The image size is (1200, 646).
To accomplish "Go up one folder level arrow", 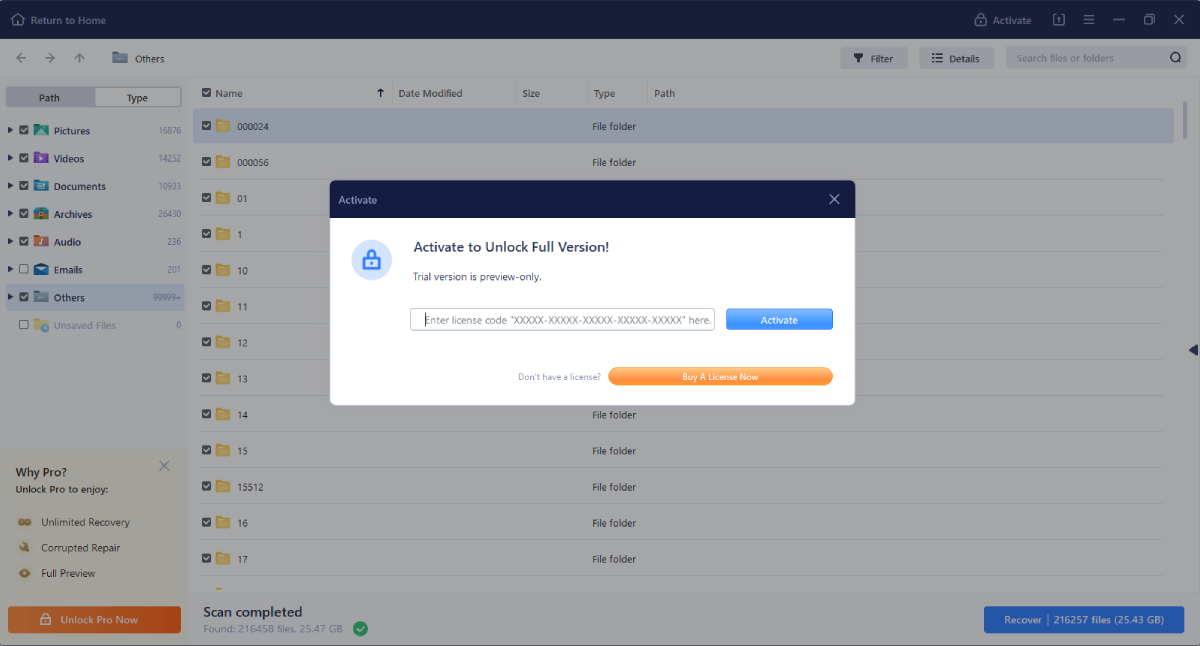I will click(x=79, y=58).
